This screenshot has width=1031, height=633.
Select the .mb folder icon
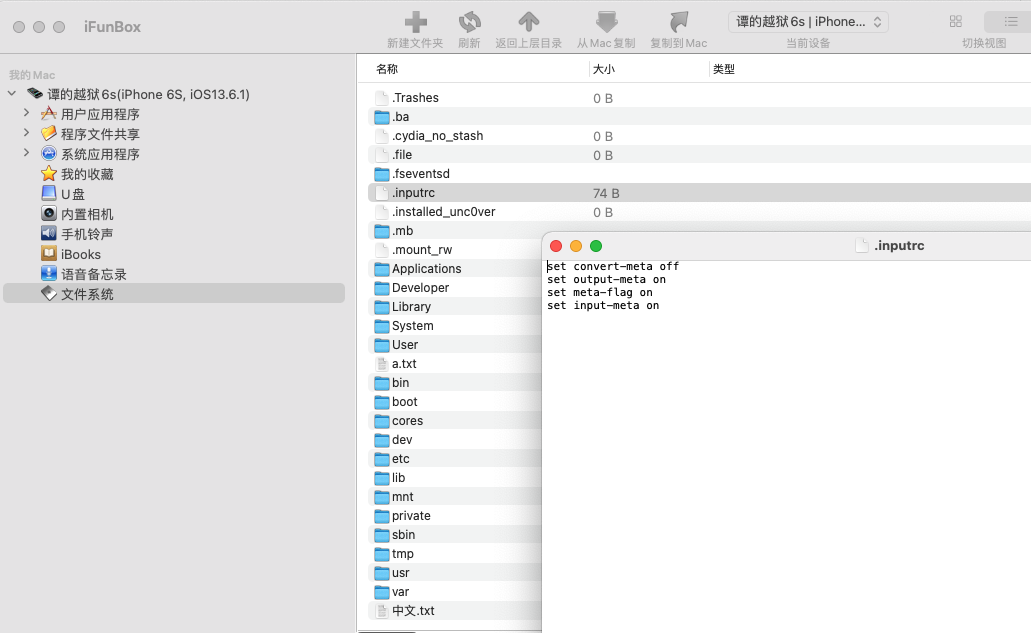coord(381,231)
